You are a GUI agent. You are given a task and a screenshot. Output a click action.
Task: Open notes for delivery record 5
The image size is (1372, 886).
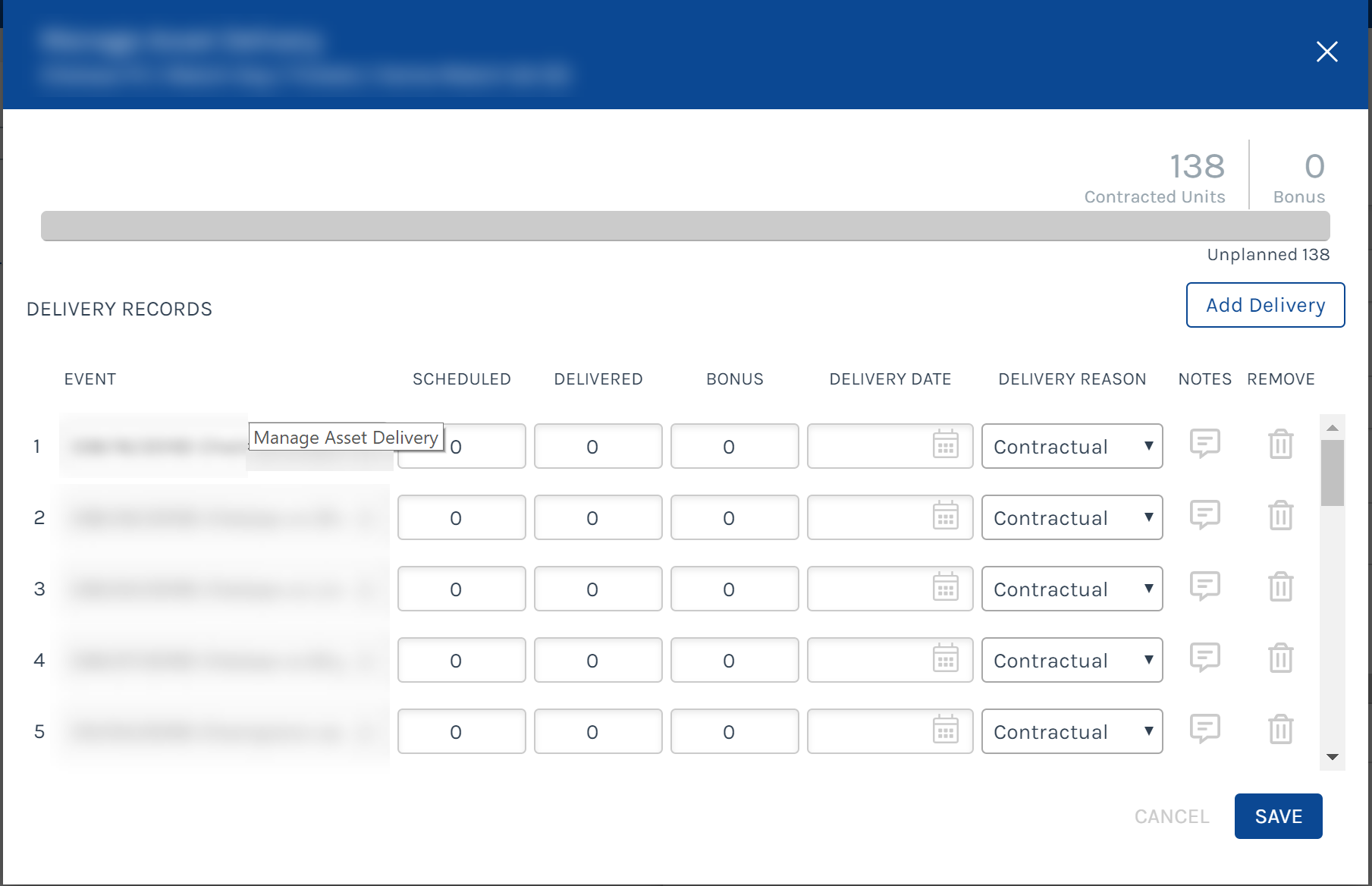click(1204, 729)
